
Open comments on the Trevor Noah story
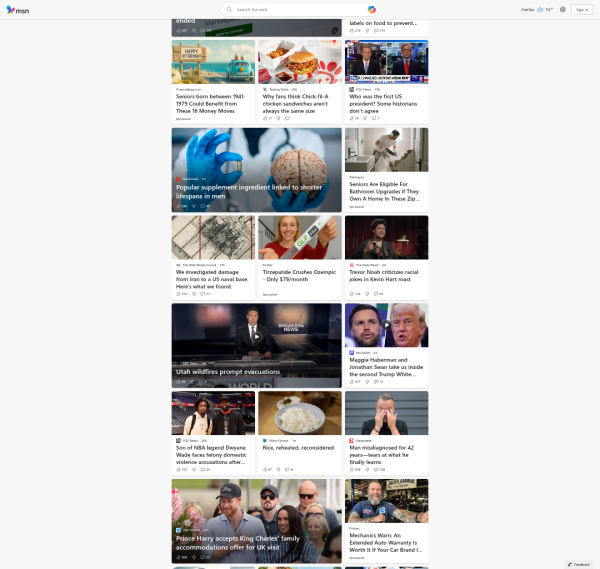pos(376,294)
